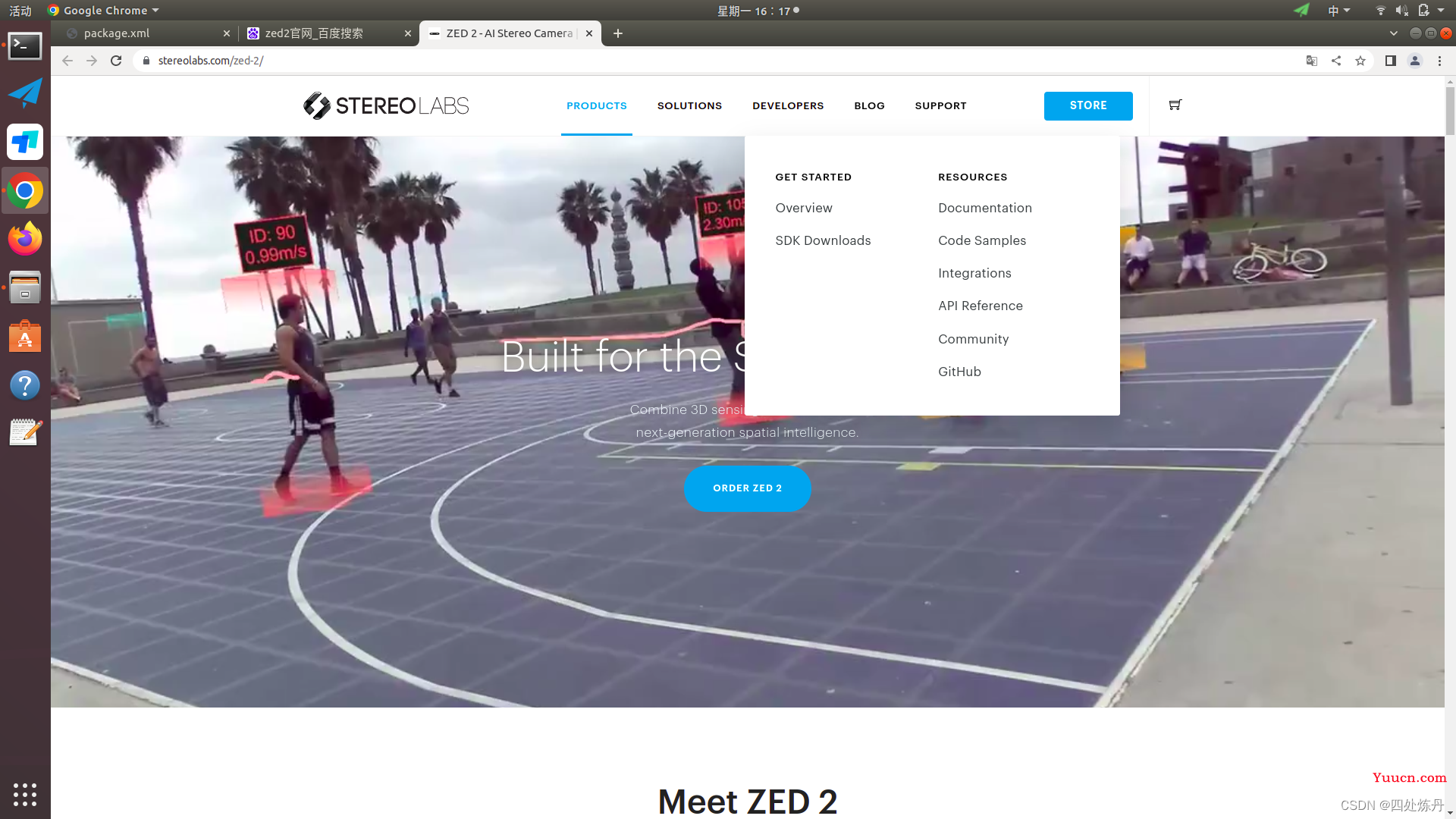Click the browser back navigation arrow
The width and height of the screenshot is (1456, 819).
(68, 60)
